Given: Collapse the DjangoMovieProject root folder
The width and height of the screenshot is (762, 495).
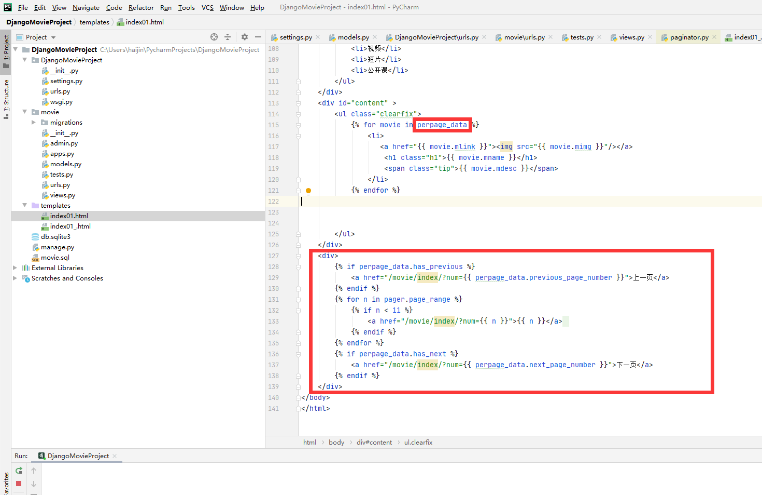Looking at the screenshot, I should [16, 50].
